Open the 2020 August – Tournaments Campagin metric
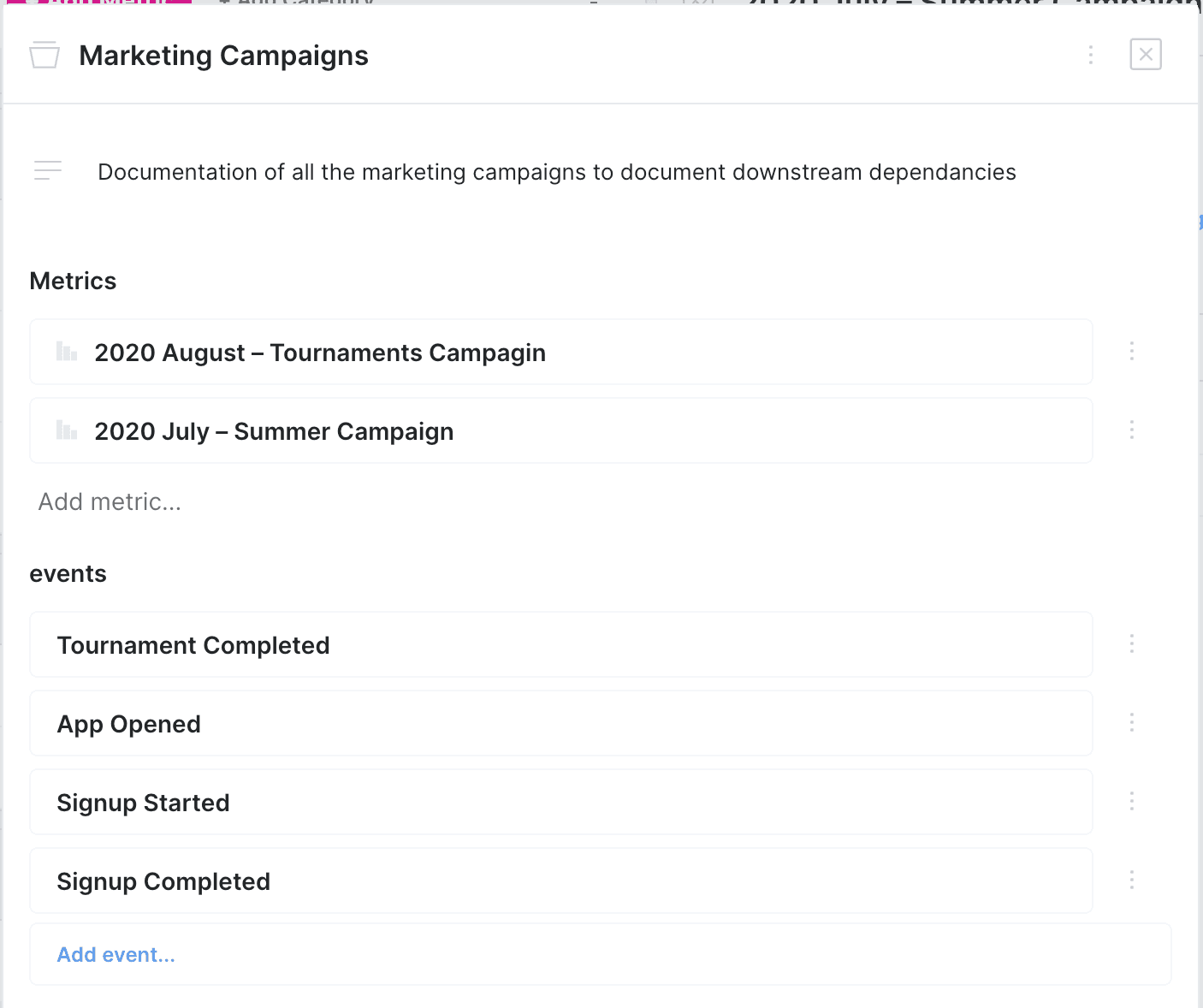The image size is (1203, 1008). (x=320, y=353)
